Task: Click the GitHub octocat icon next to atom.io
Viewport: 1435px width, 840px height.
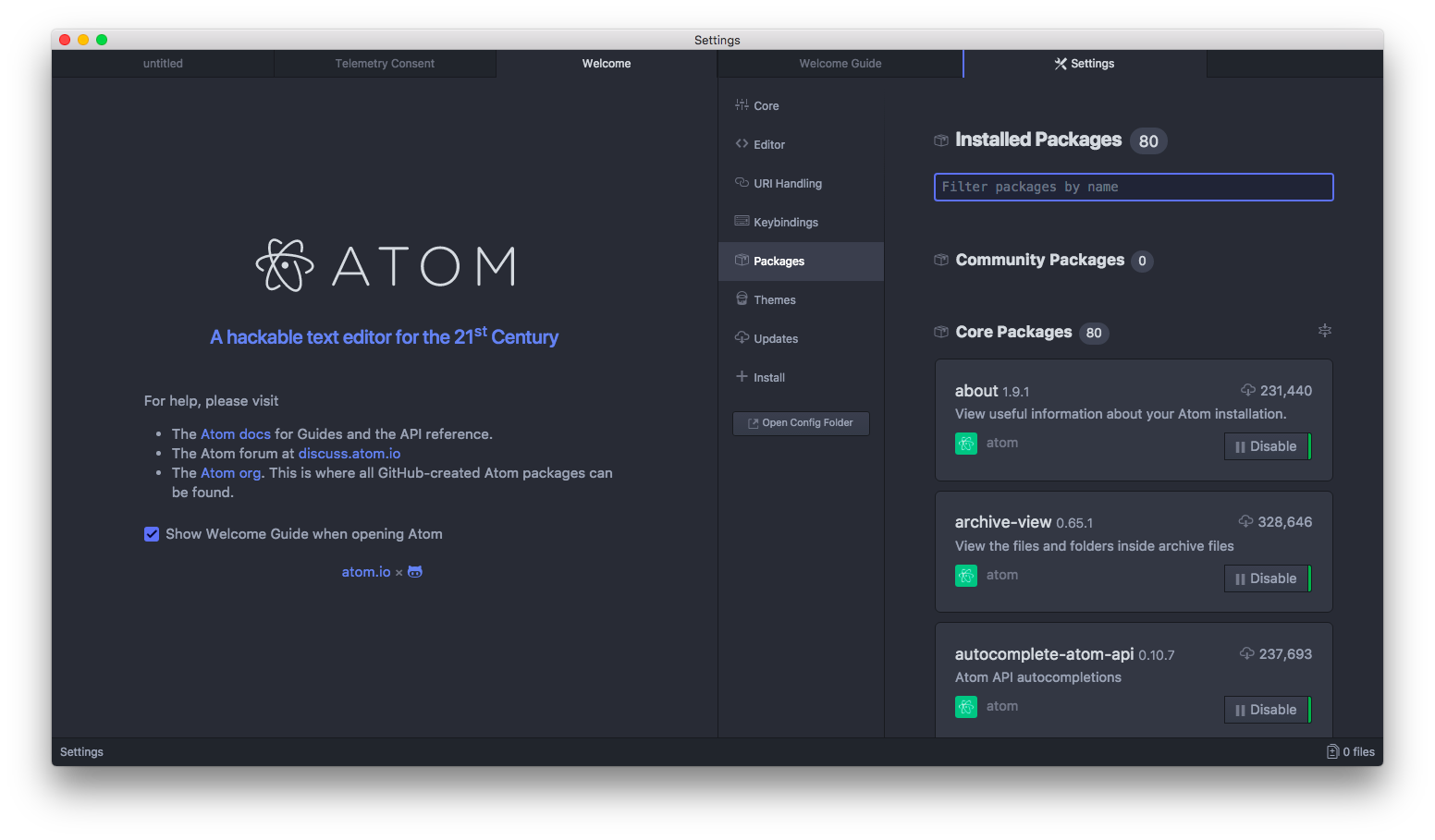Action: point(415,572)
